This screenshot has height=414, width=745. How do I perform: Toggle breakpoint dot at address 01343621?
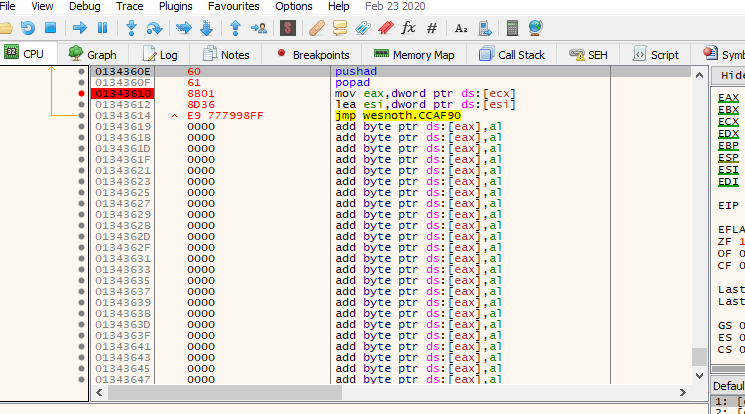coord(81,170)
